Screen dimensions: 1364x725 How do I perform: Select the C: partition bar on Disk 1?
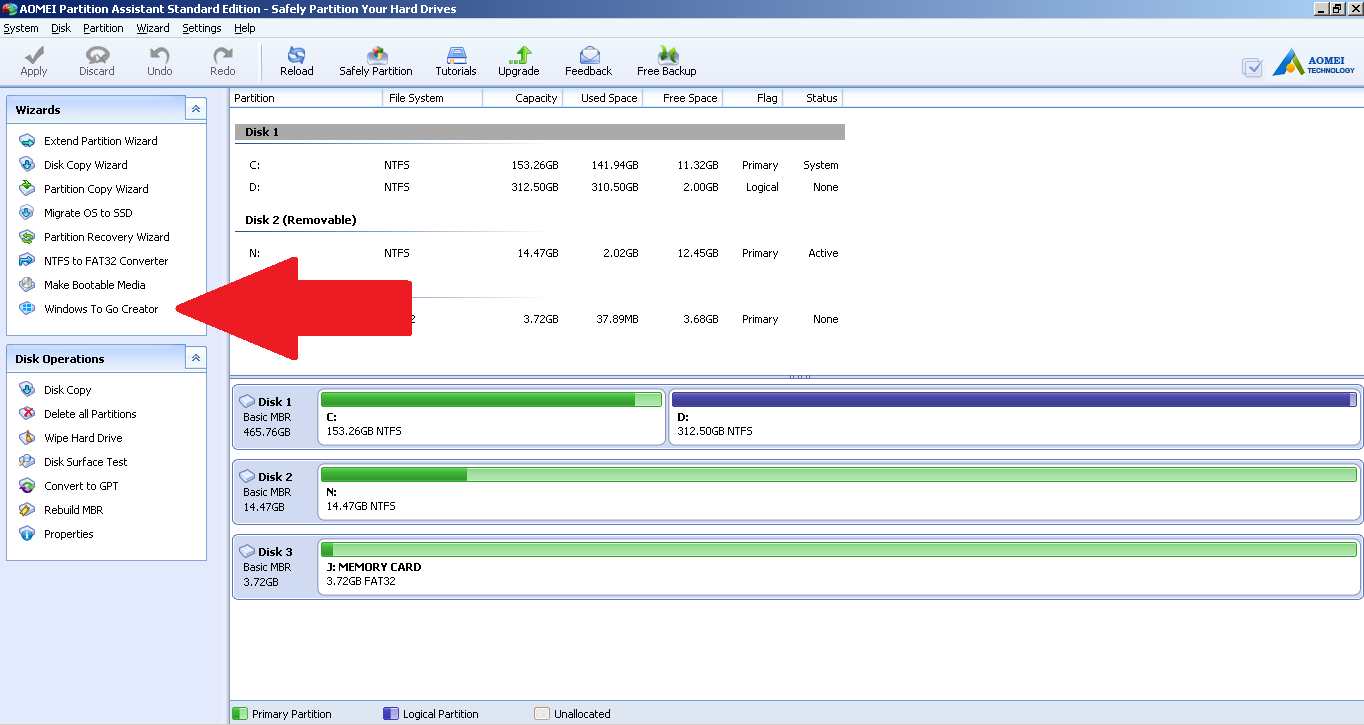coord(491,417)
